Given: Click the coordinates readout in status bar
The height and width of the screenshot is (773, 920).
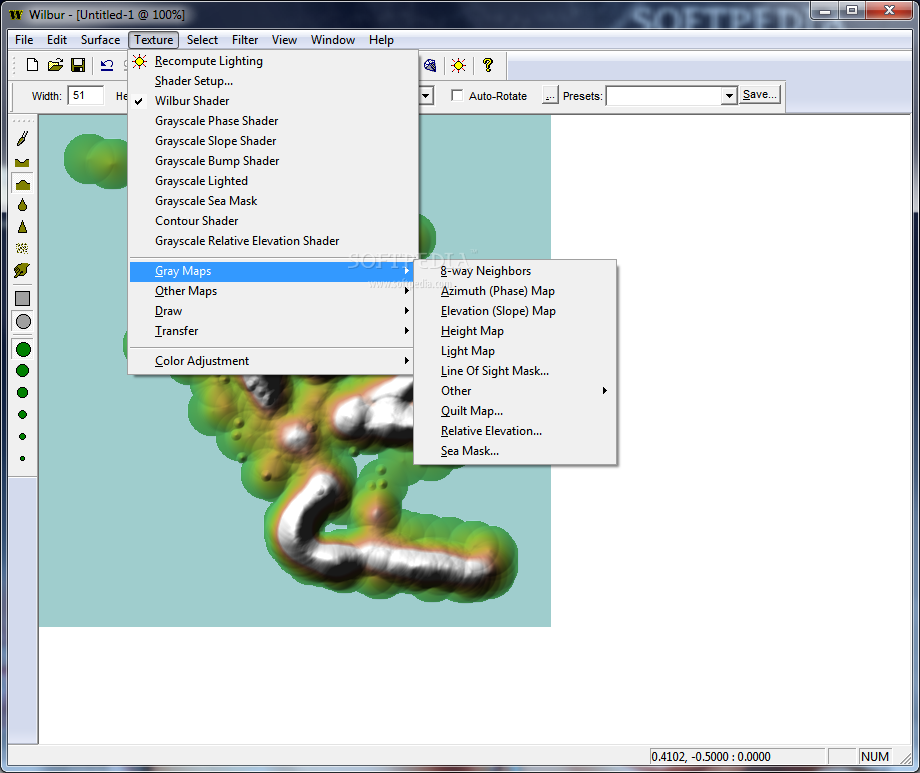Looking at the screenshot, I should (x=737, y=757).
